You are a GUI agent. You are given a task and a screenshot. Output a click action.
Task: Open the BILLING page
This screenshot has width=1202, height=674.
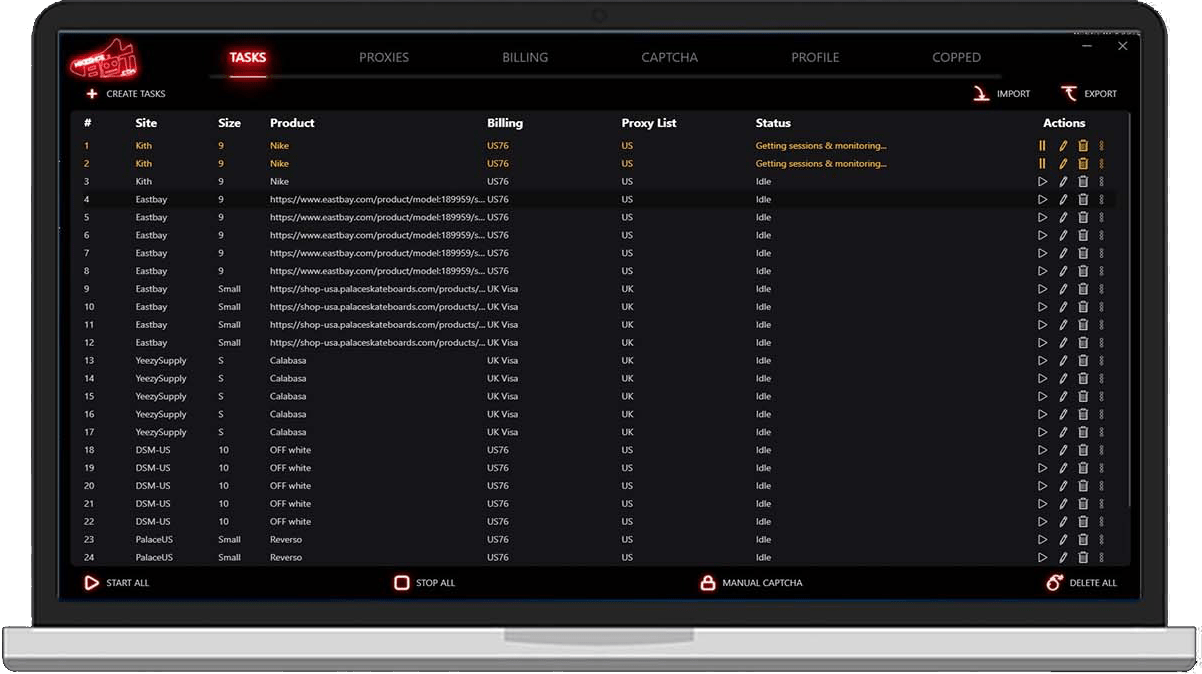tap(524, 57)
